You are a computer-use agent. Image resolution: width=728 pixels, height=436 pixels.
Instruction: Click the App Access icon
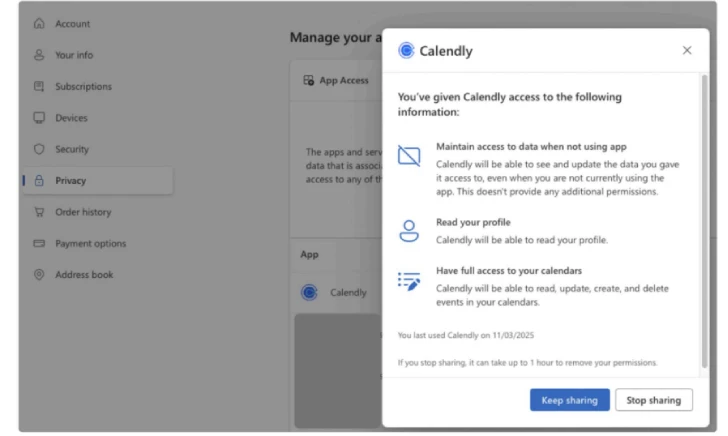click(309, 80)
